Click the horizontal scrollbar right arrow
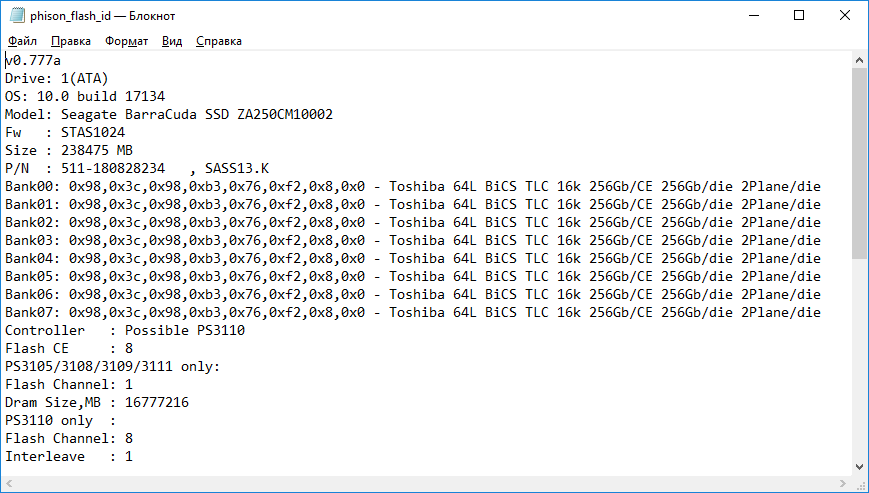This screenshot has width=869, height=493. 843,484
